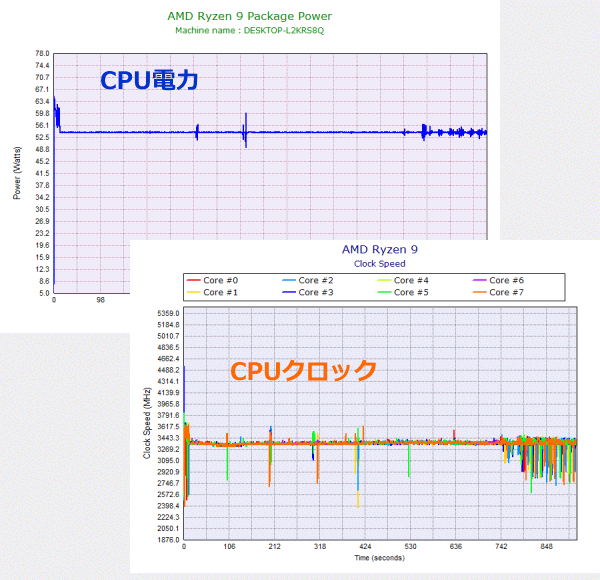
Task: Click the orange Core #7 color line
Action: coord(479,292)
